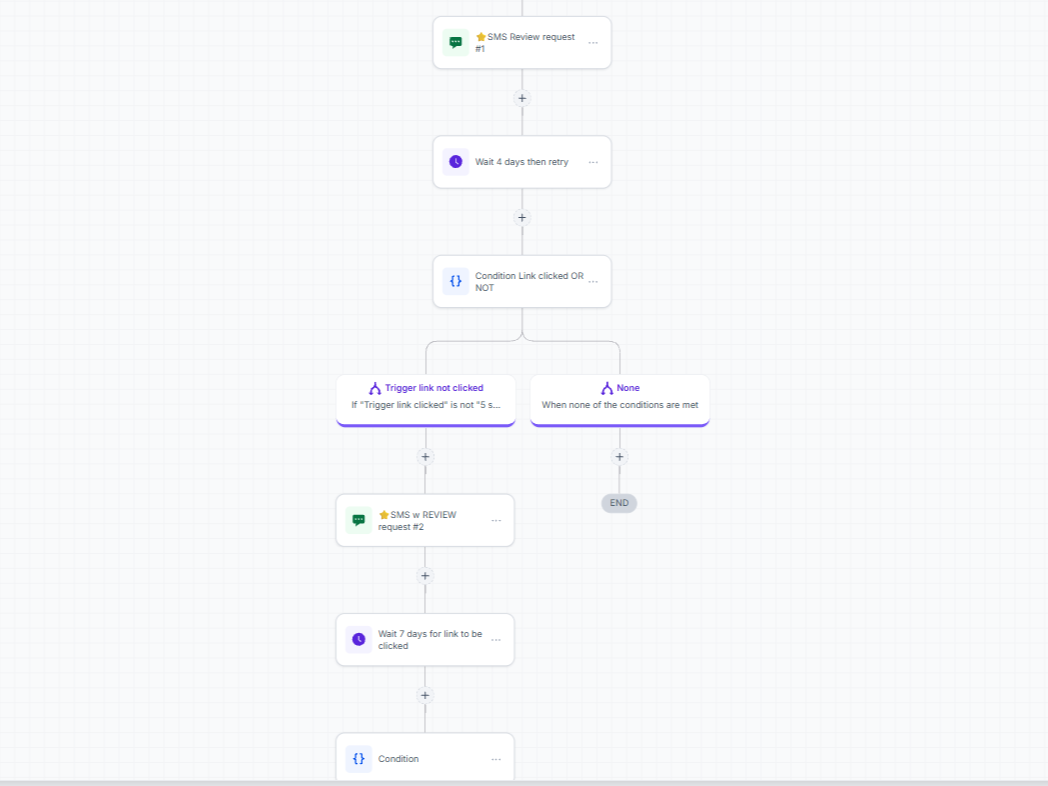Viewport: 1048px width, 786px height.
Task: Open the ellipsis menu on Wait 7 days step
Action: point(496,640)
